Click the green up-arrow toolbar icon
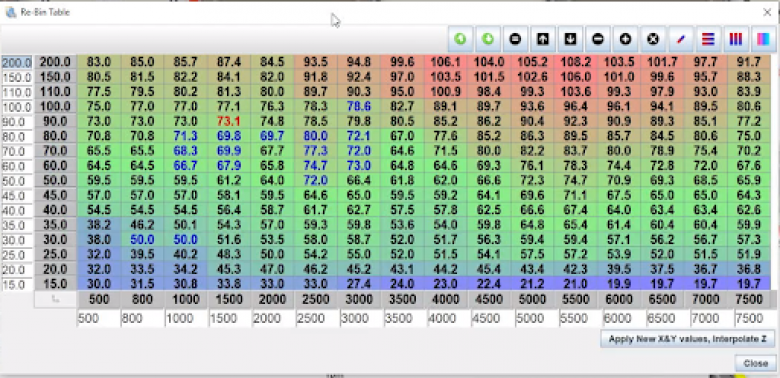This screenshot has width=780, height=378. click(x=460, y=39)
